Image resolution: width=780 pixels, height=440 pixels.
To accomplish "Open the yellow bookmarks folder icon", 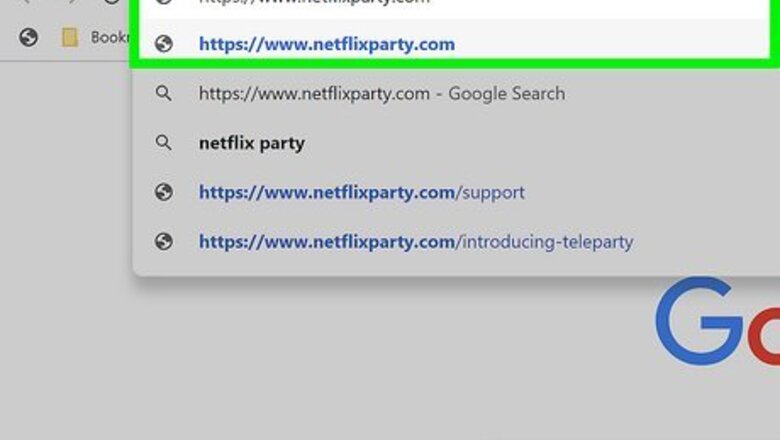I will point(70,37).
